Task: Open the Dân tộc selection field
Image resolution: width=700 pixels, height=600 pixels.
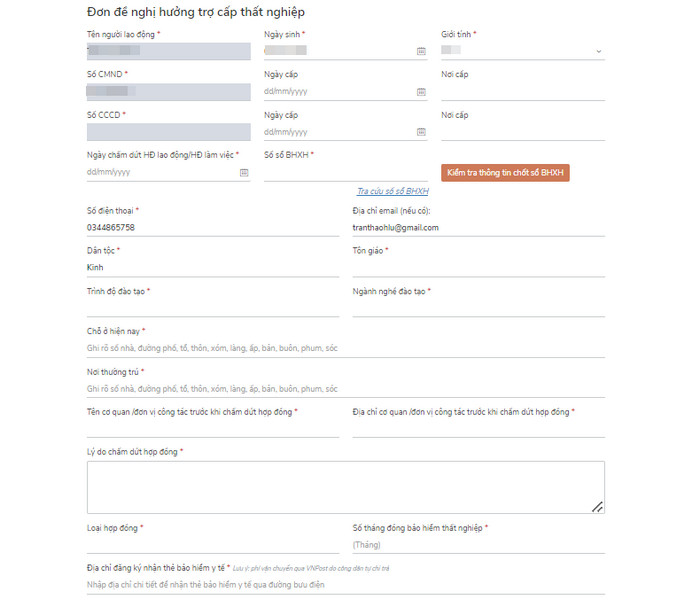Action: (x=213, y=268)
